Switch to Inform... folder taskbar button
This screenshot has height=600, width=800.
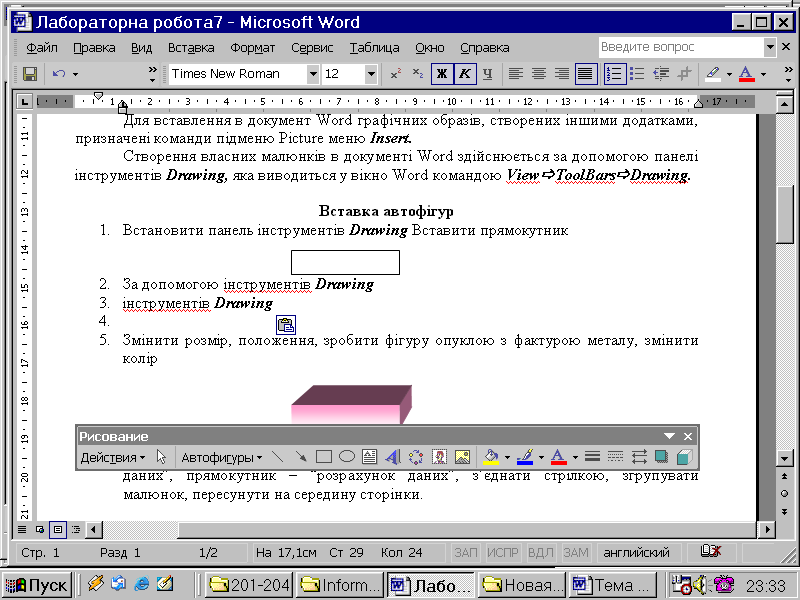pos(340,585)
